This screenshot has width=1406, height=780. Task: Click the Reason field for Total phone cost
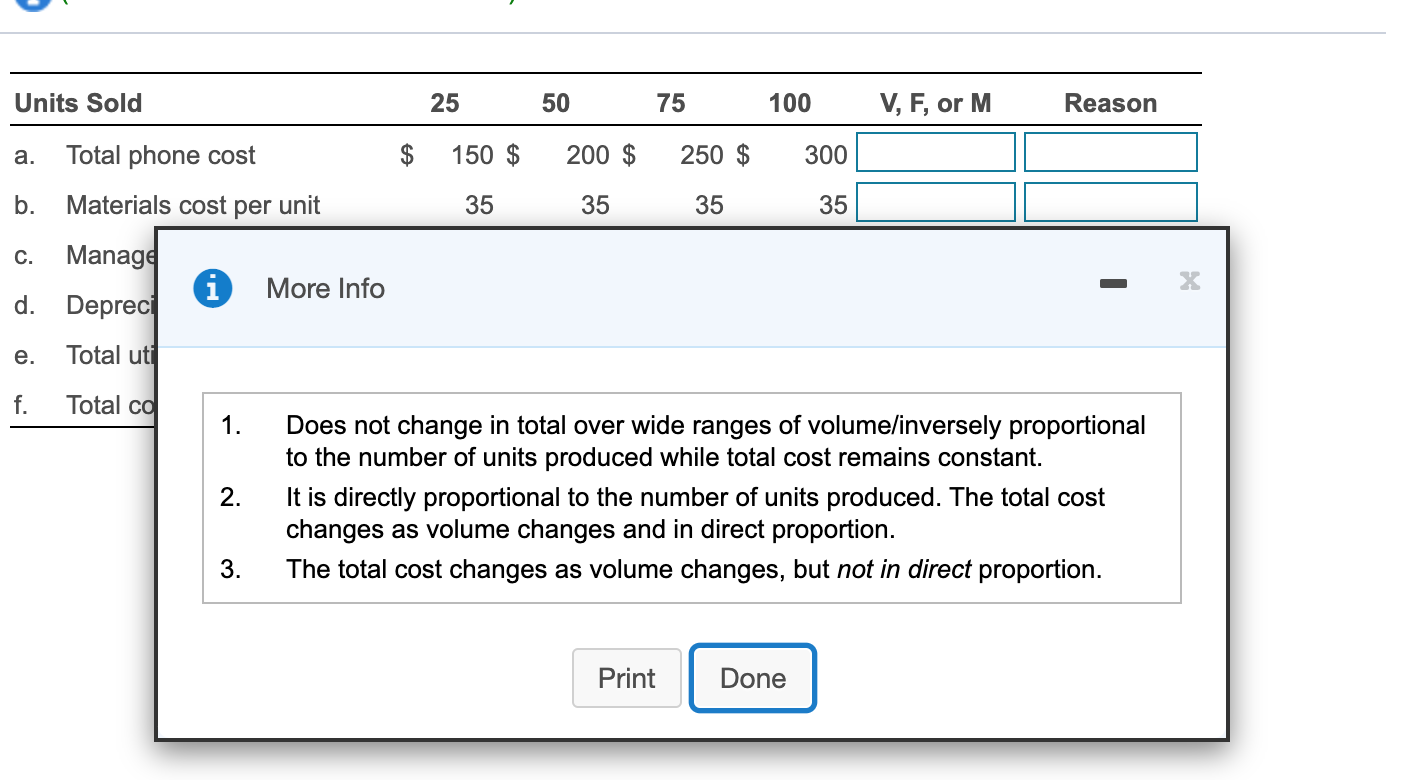click(1110, 152)
